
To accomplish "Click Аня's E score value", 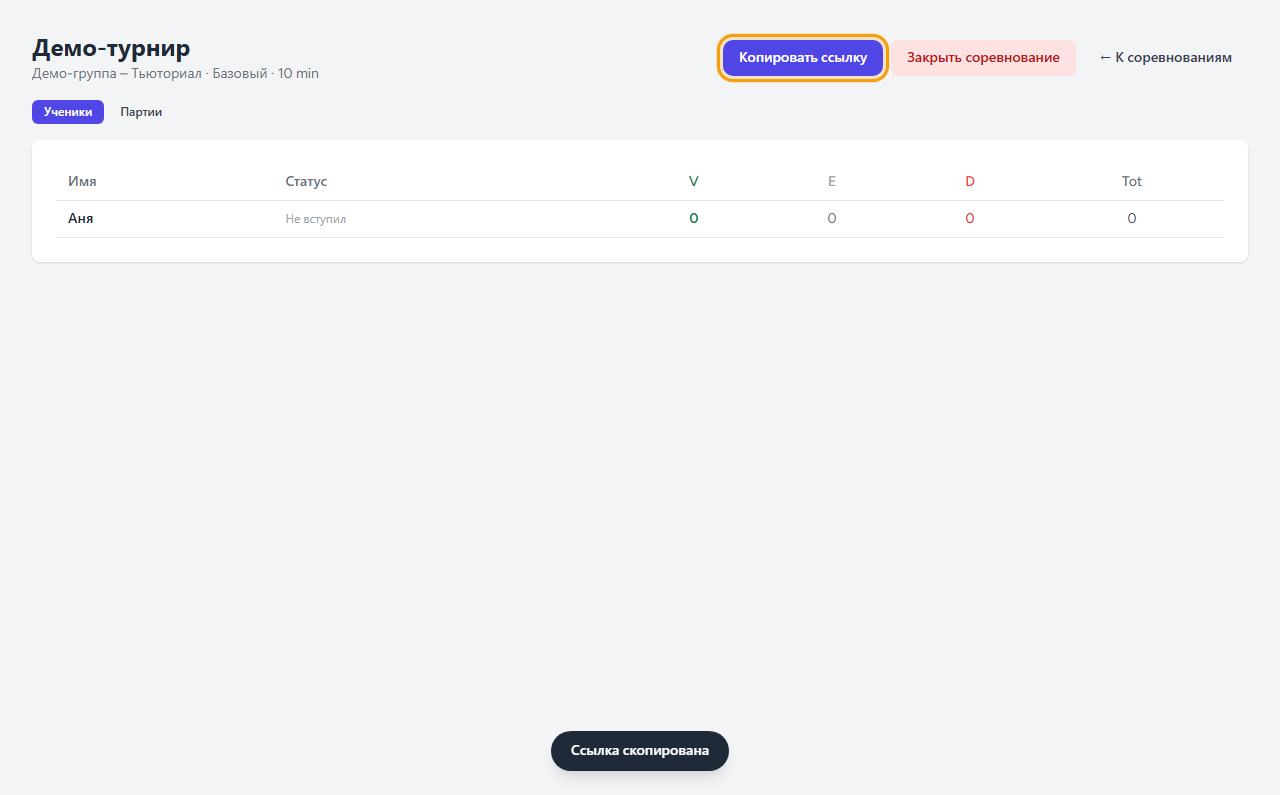I will coord(832,218).
